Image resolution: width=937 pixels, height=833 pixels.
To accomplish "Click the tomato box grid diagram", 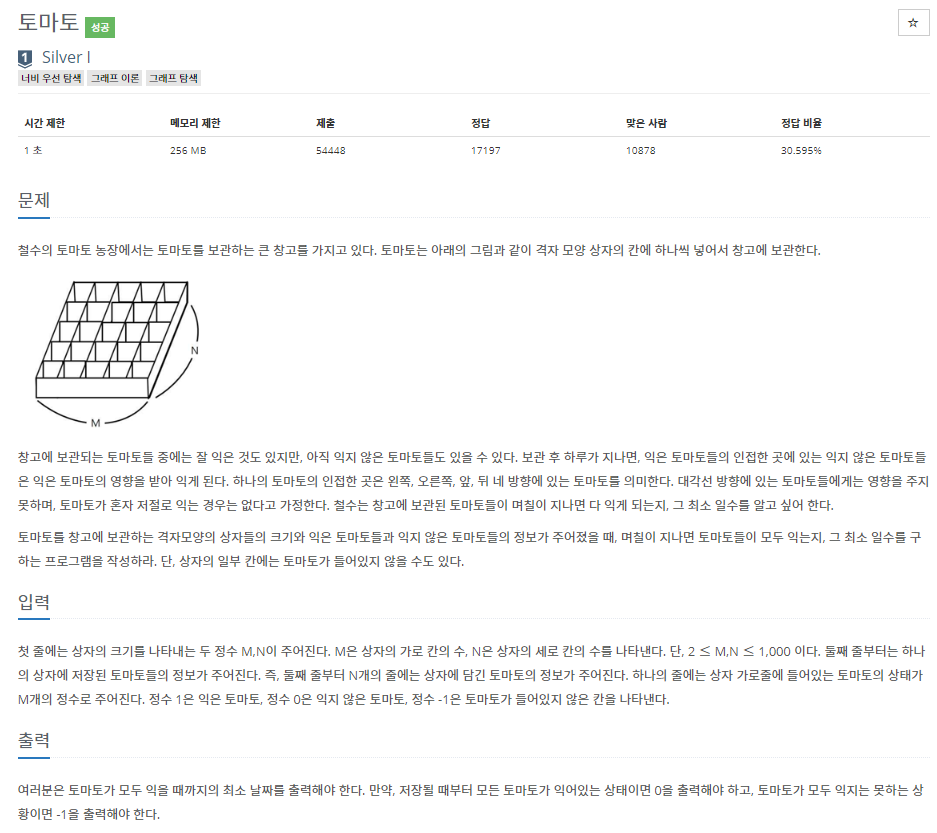I will (118, 354).
